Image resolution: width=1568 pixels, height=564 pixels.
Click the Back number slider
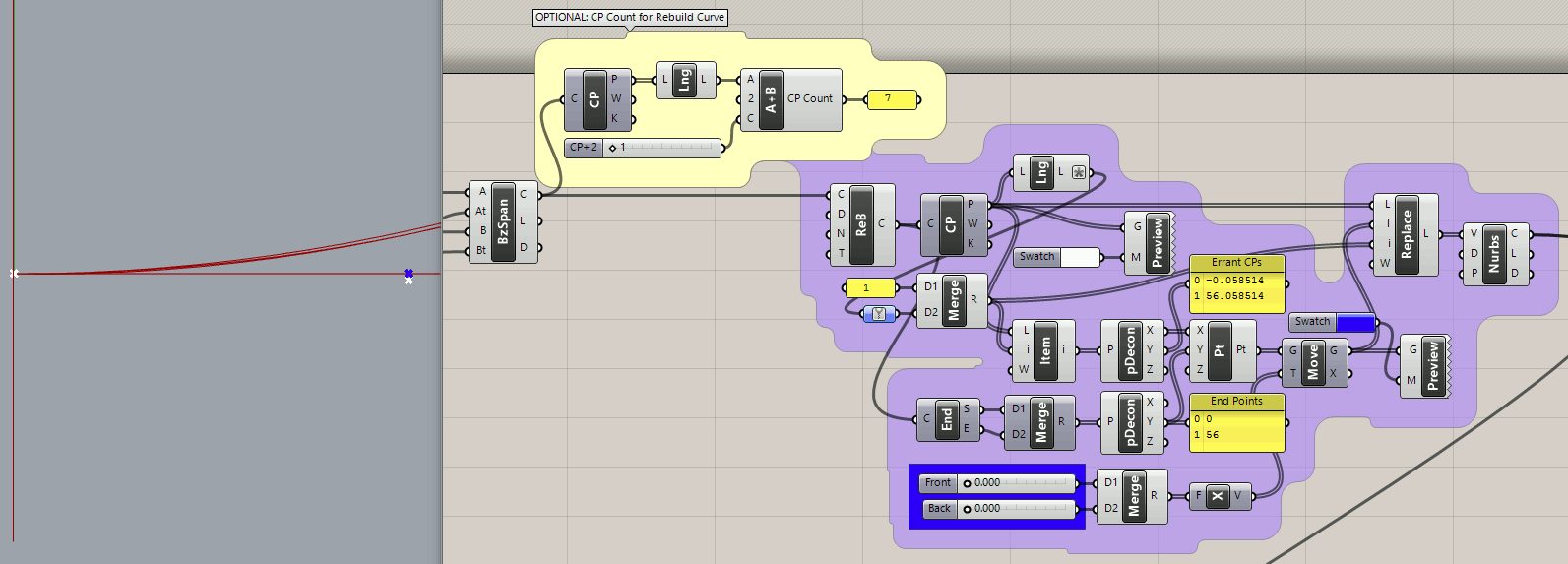(1000, 509)
